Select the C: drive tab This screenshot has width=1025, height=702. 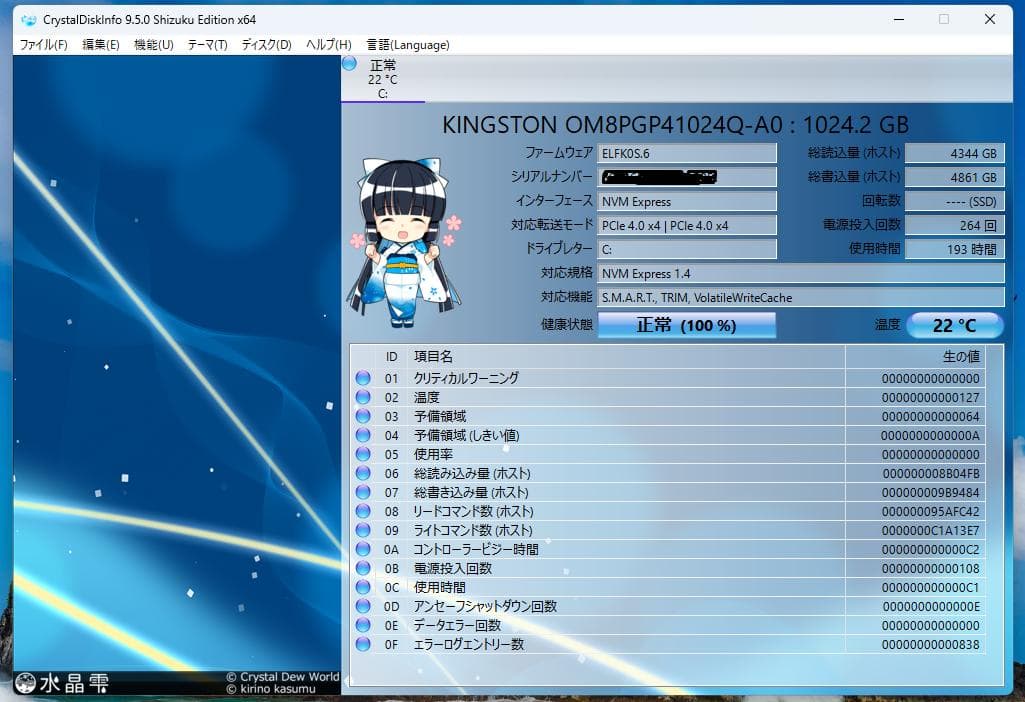click(383, 78)
